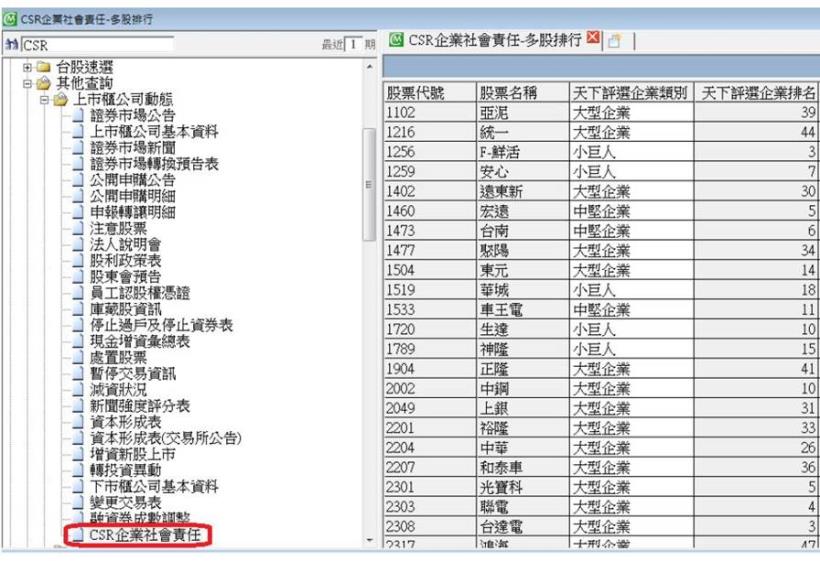
Task: Open 法人說明會 item
Action: point(126,245)
